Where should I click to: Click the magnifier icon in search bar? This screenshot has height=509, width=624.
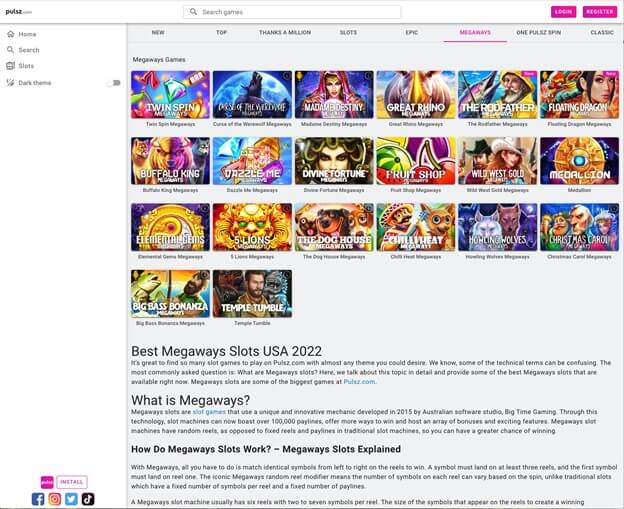coord(193,12)
